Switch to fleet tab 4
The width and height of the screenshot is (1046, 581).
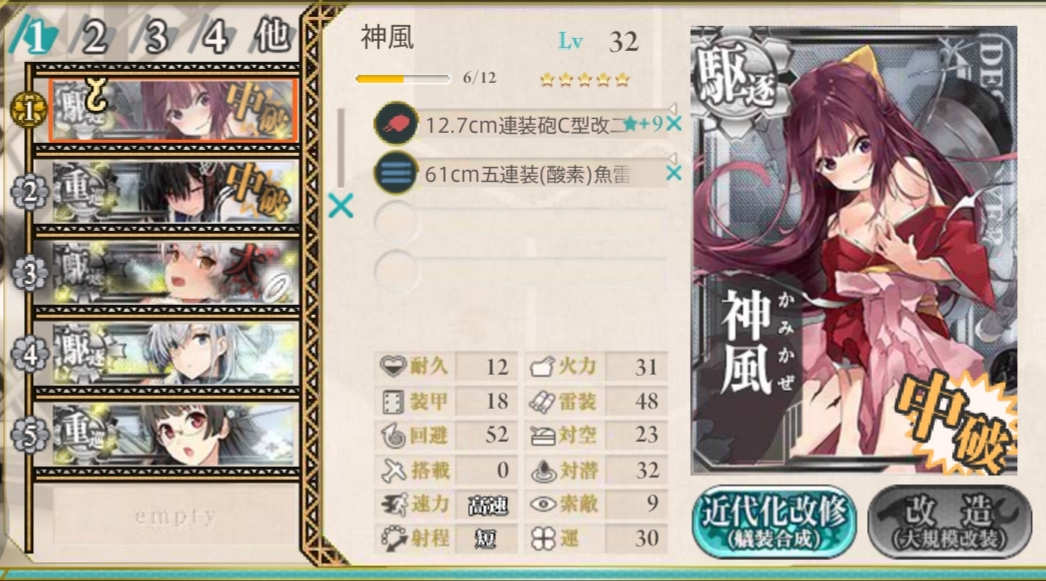point(213,37)
